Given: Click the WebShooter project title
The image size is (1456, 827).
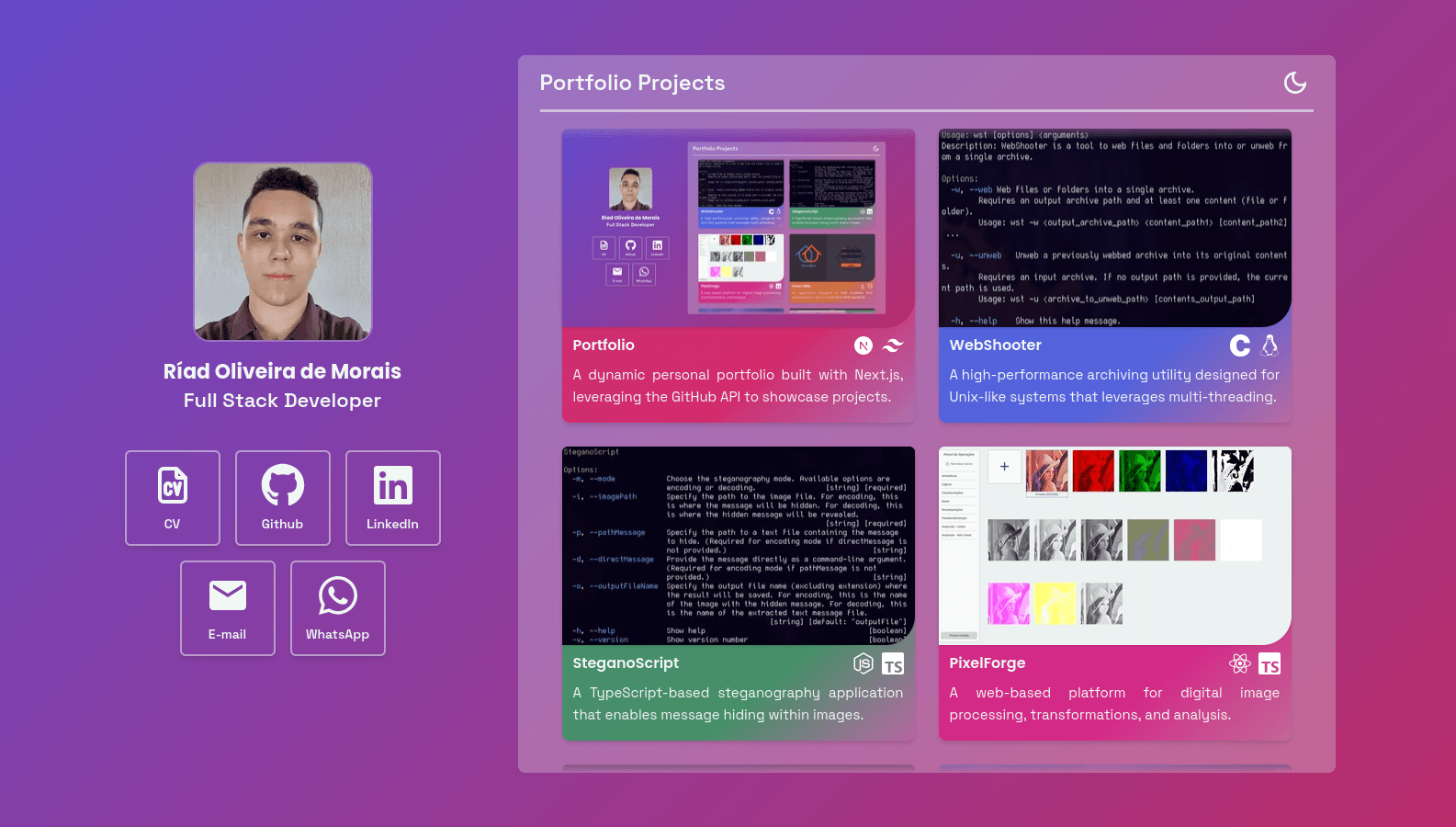Looking at the screenshot, I should [996, 346].
